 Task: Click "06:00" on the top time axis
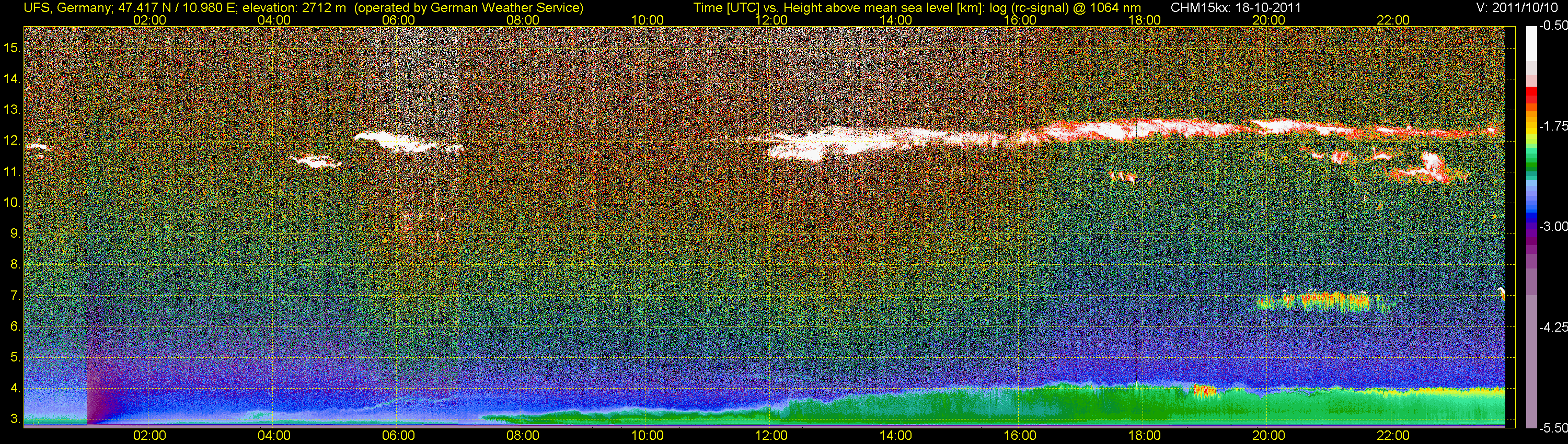pos(398,20)
